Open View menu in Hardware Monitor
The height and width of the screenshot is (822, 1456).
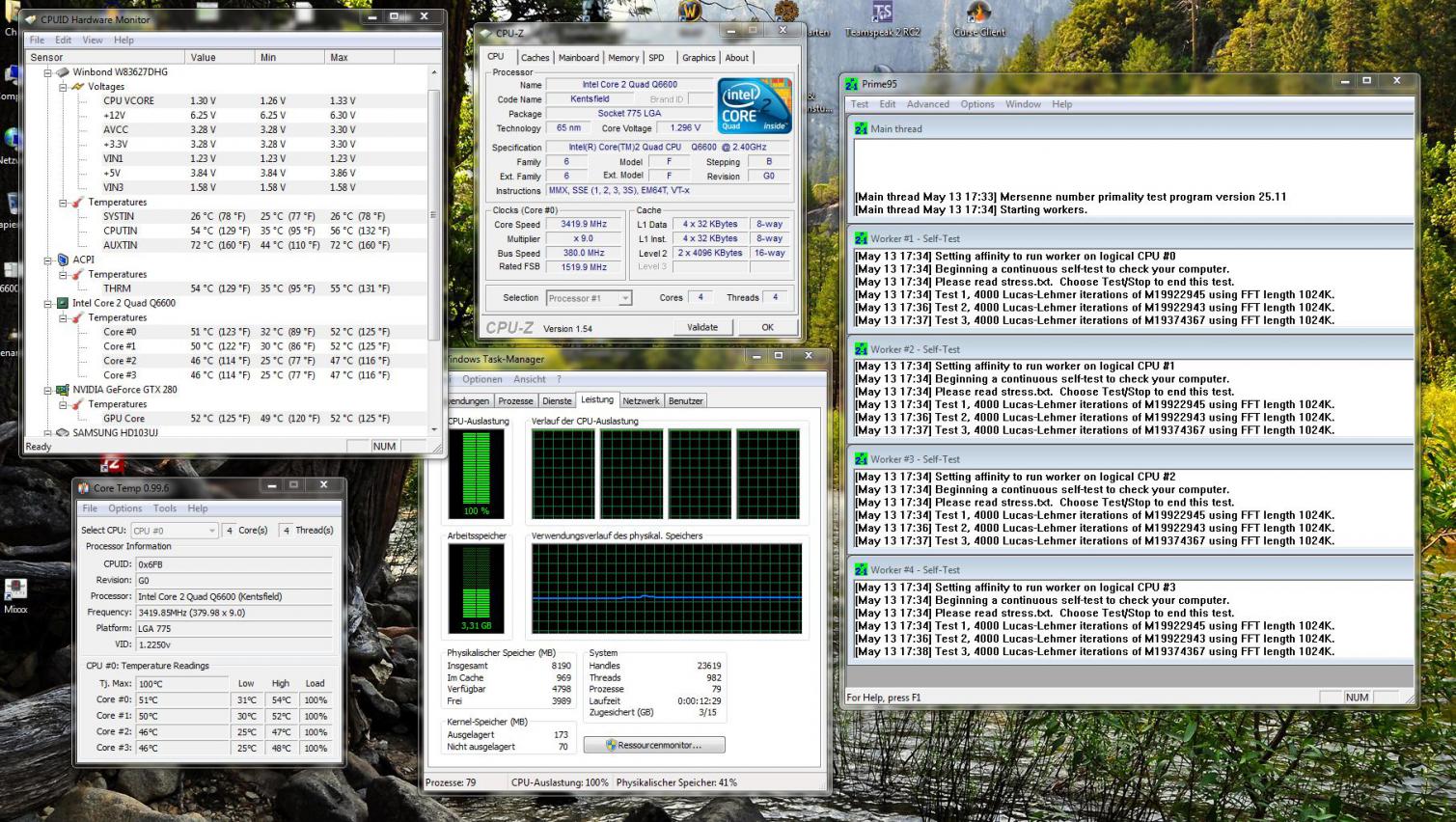tap(93, 41)
